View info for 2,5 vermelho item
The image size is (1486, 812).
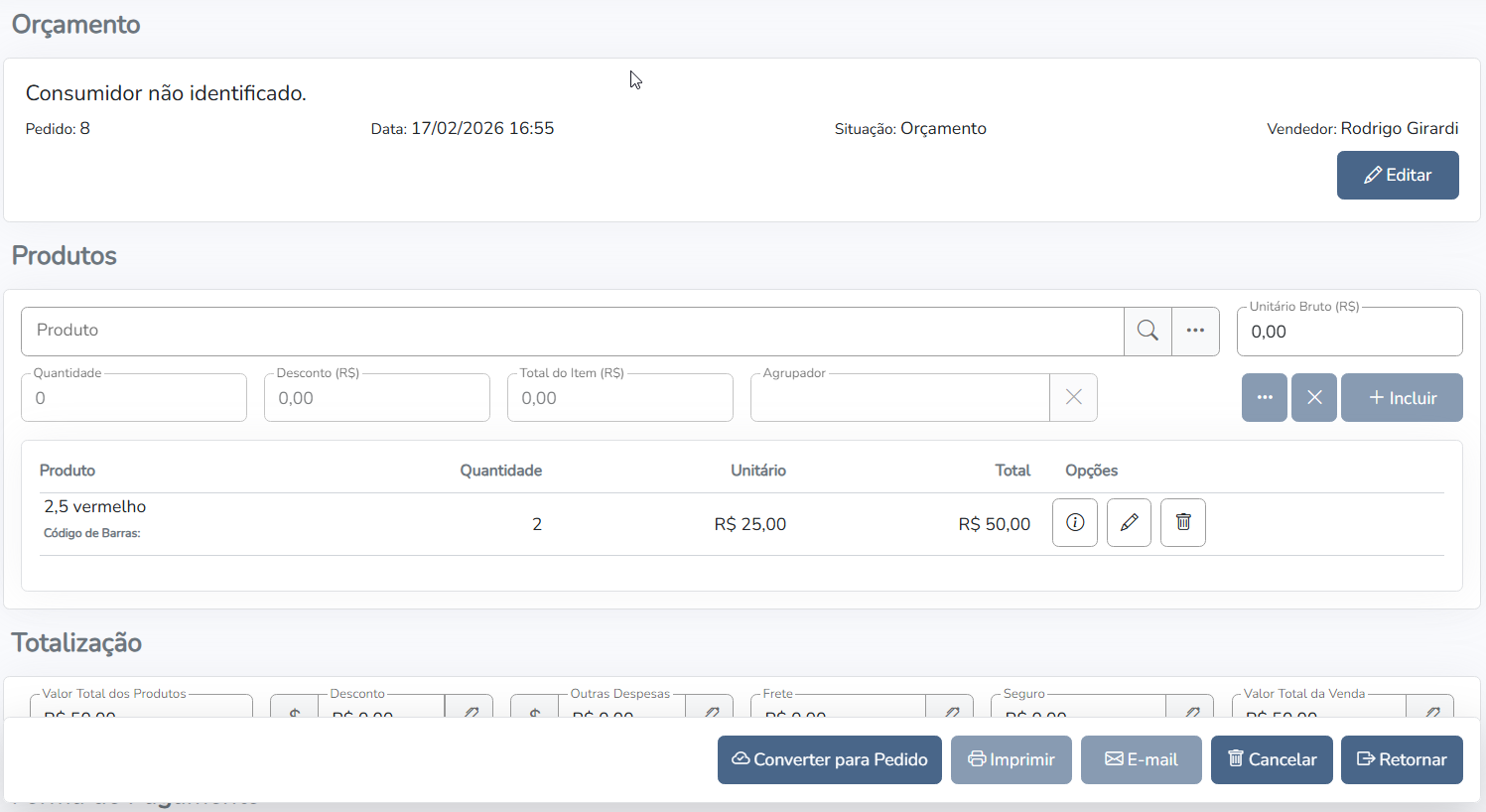click(x=1074, y=522)
